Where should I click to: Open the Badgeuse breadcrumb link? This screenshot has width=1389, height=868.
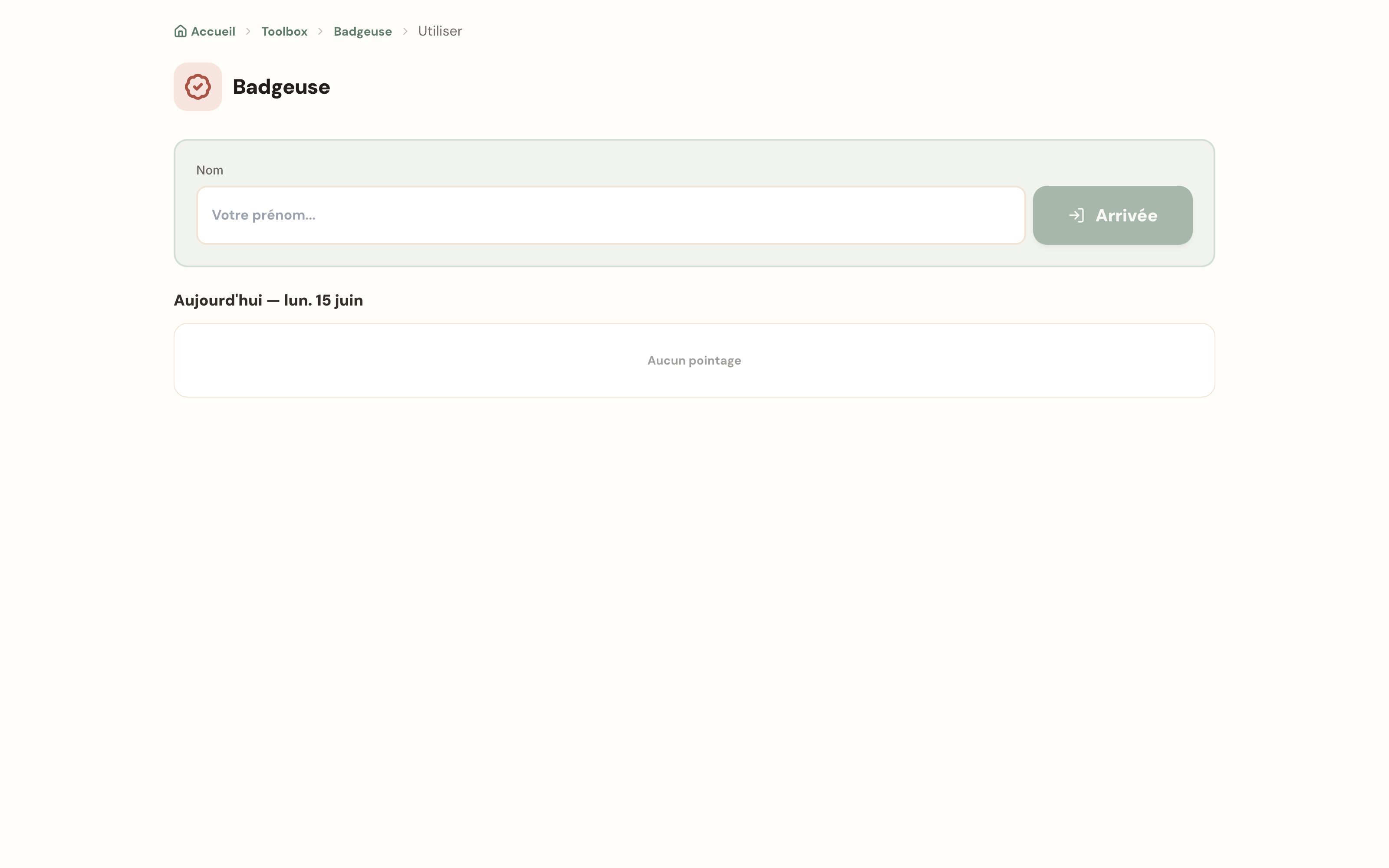363,31
